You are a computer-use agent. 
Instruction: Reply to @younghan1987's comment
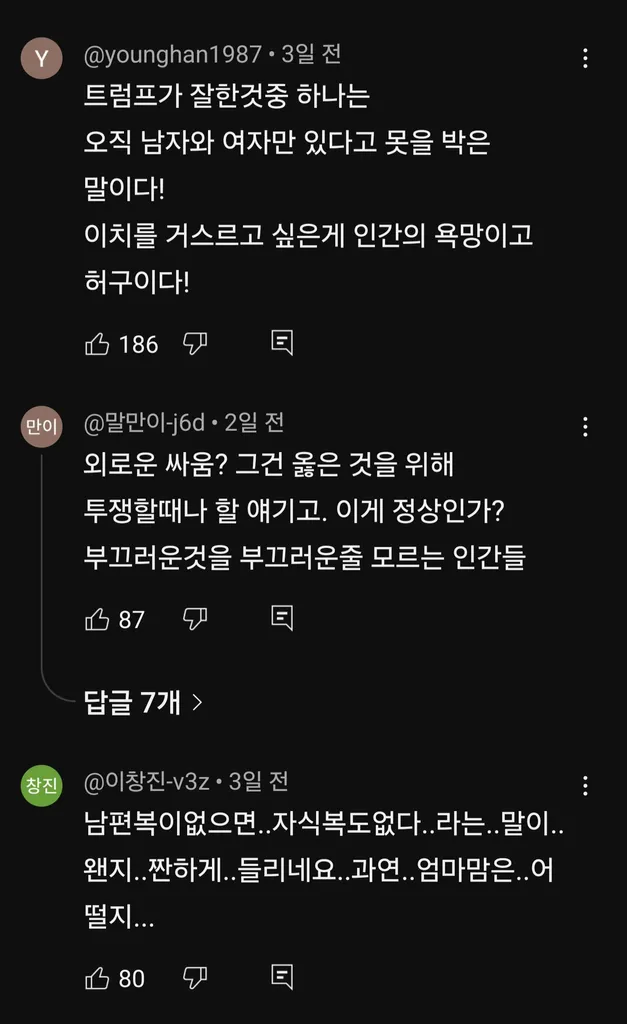point(282,342)
